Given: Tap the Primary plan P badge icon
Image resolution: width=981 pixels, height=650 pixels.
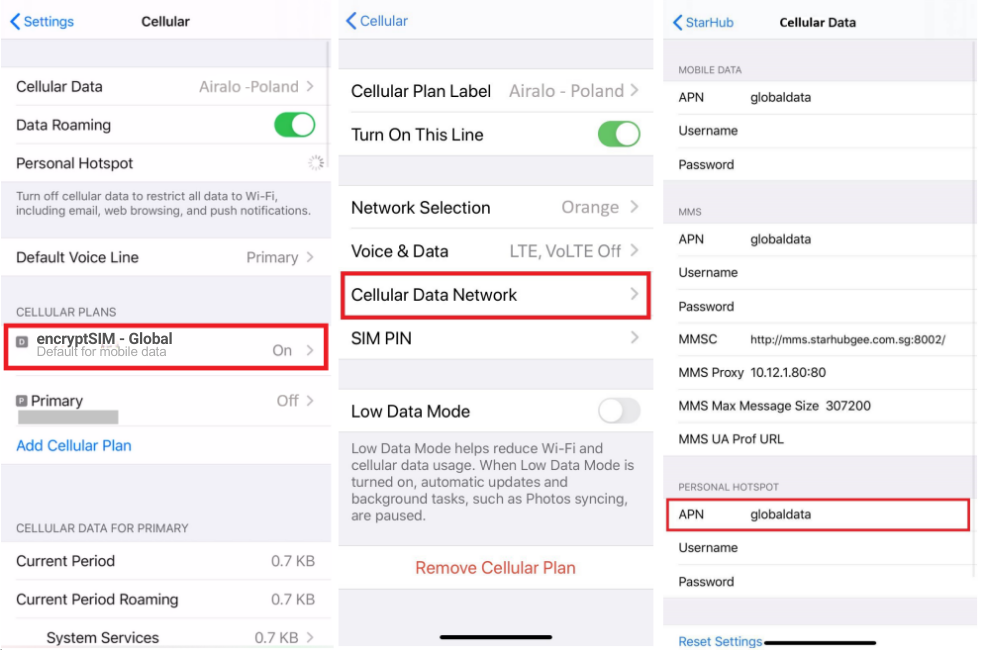Looking at the screenshot, I should pos(21,401).
